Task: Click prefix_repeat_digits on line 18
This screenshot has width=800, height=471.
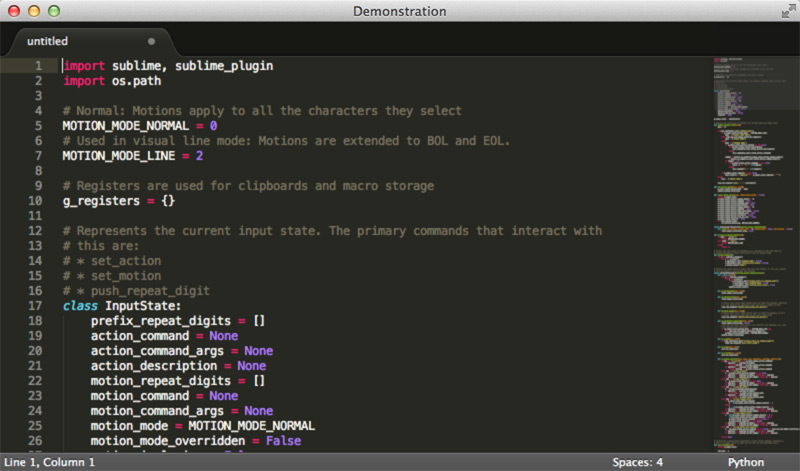Action: [161, 321]
